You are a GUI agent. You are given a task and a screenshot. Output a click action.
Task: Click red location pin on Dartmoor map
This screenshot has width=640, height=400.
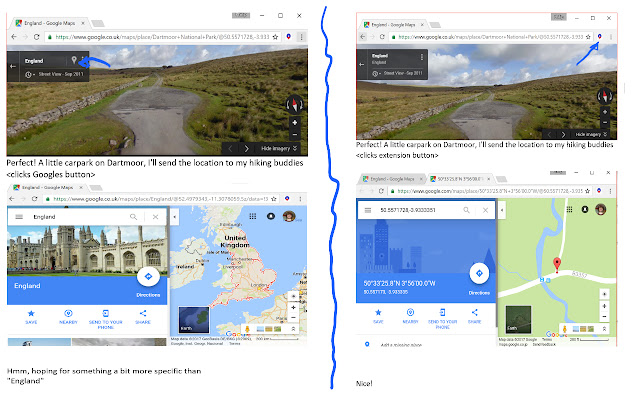[557, 264]
